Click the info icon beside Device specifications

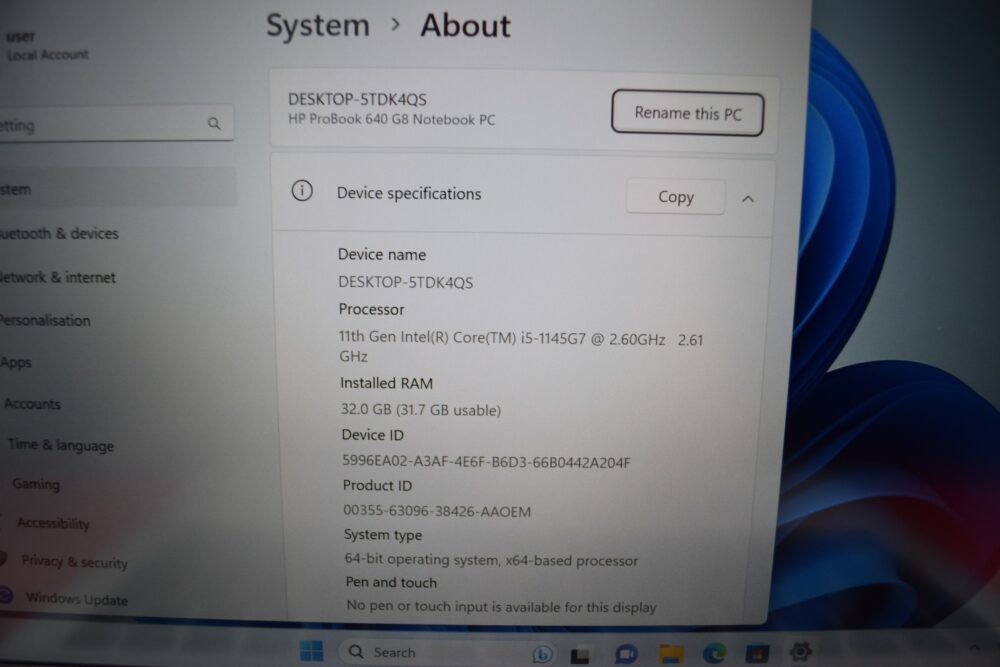[302, 191]
